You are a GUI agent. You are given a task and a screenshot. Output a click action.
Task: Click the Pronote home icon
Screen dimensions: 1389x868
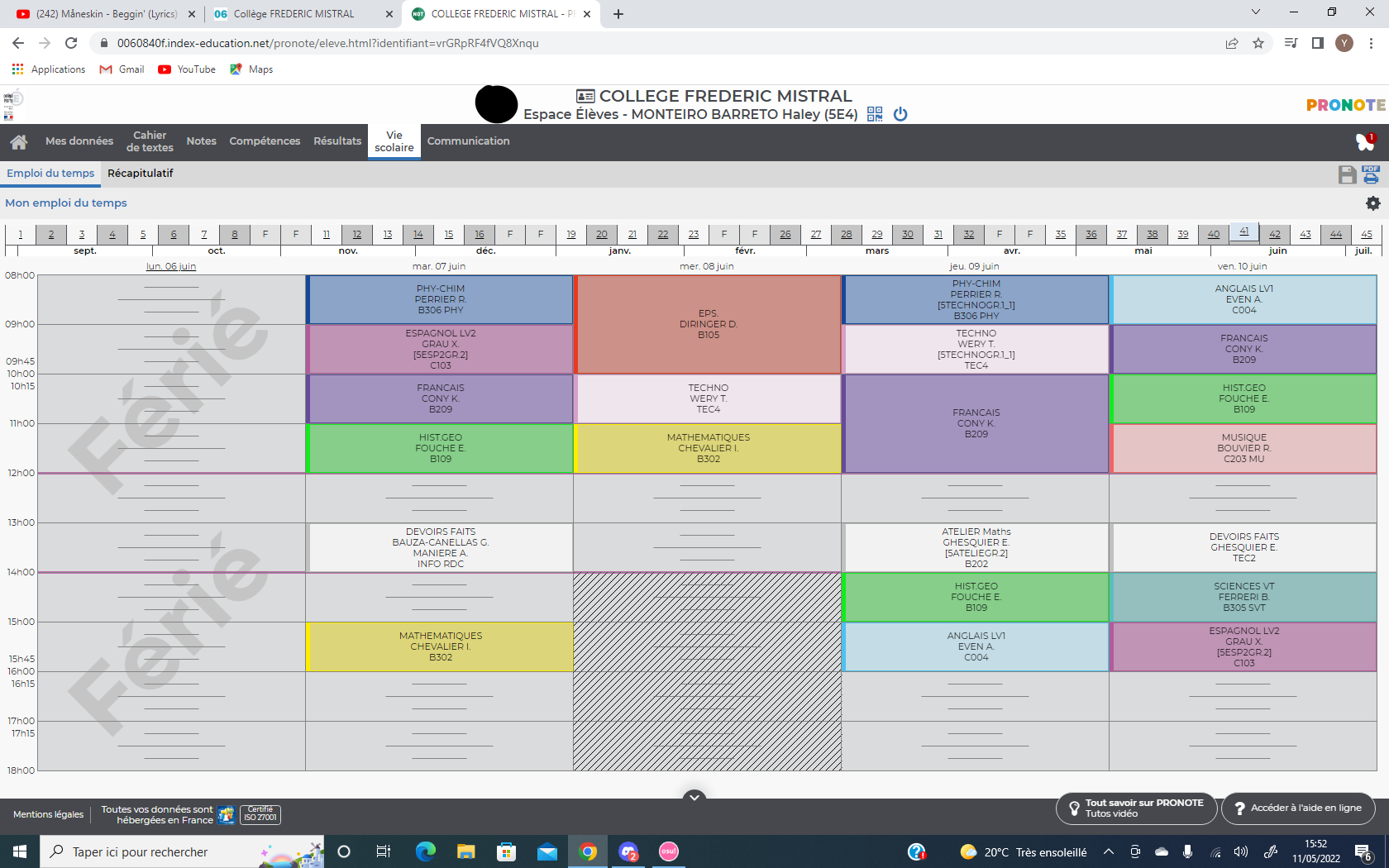coord(19,142)
